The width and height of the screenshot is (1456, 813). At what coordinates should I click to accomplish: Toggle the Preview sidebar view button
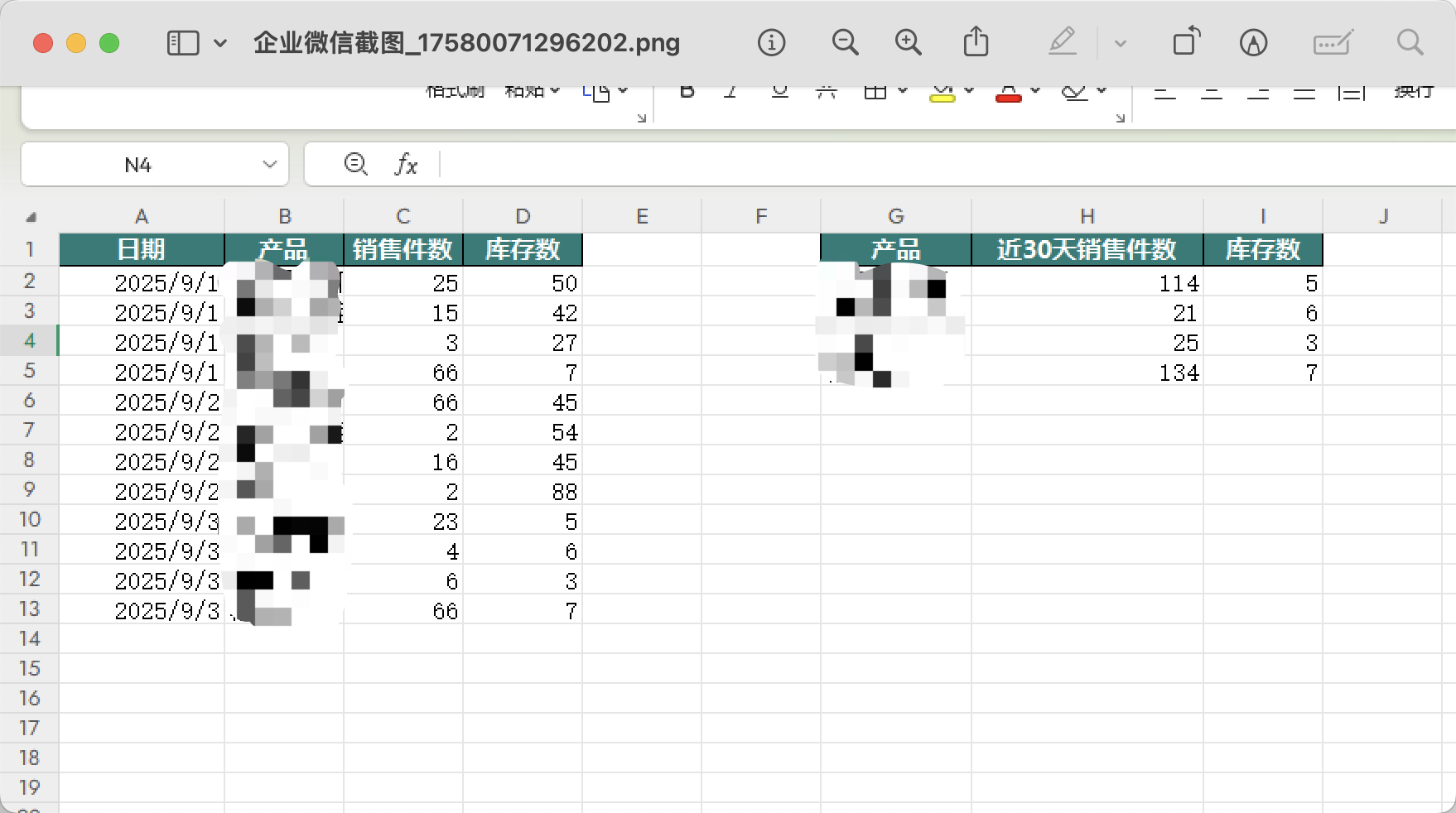[x=183, y=43]
